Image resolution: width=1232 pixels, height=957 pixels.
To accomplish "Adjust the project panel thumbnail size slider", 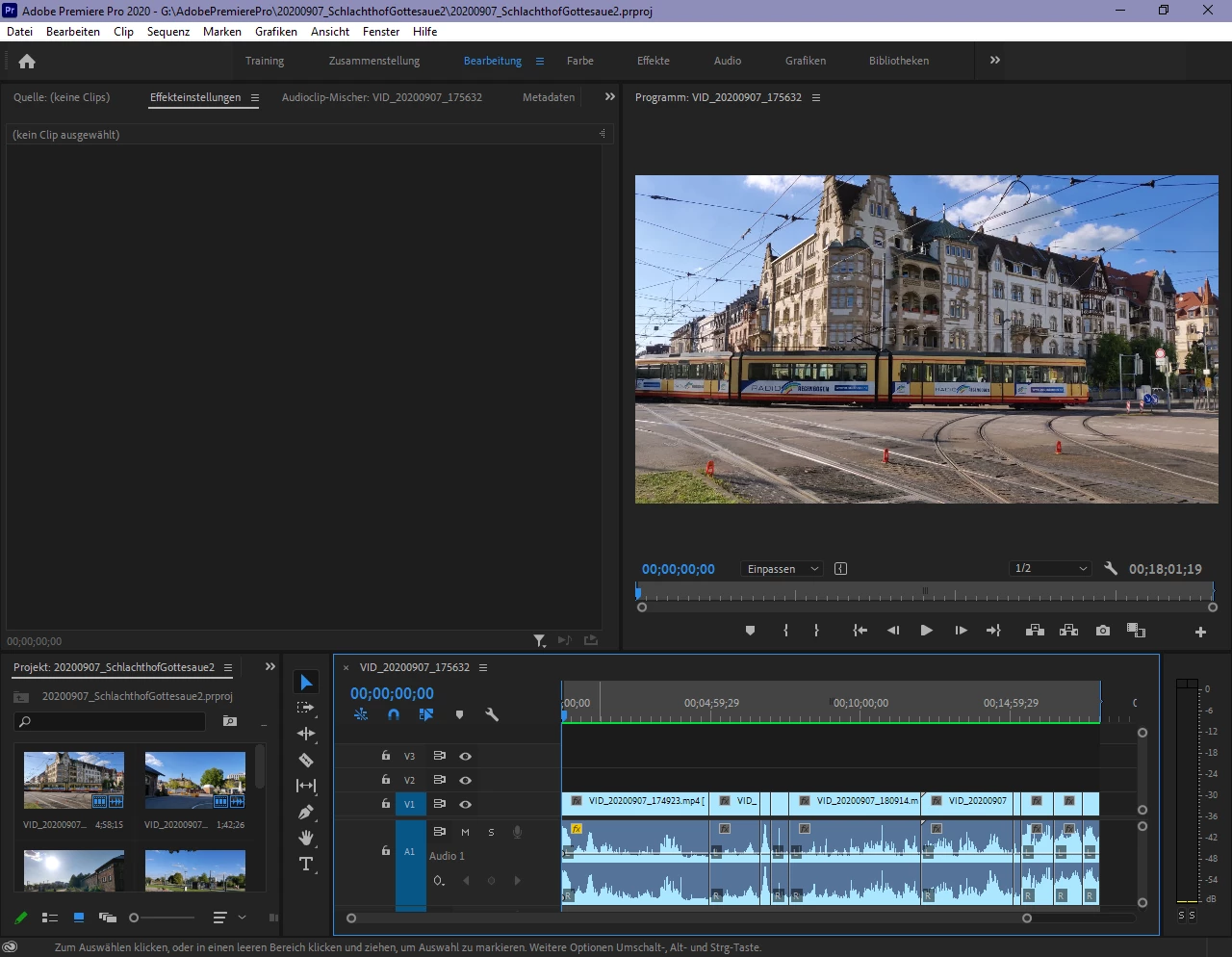I will 135,918.
